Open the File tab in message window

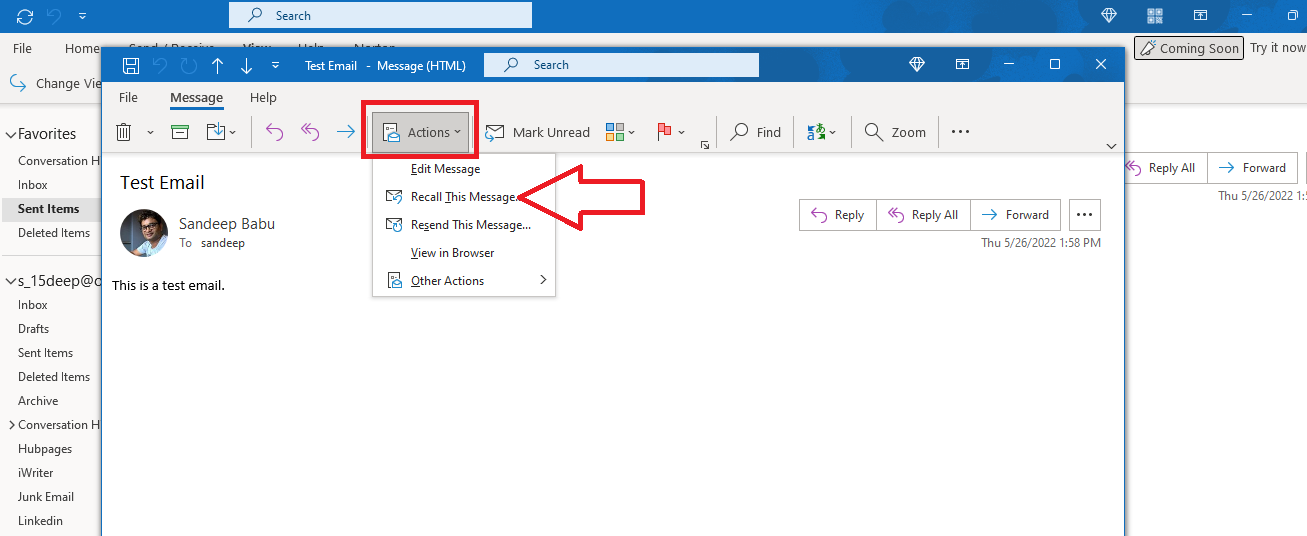(x=128, y=98)
